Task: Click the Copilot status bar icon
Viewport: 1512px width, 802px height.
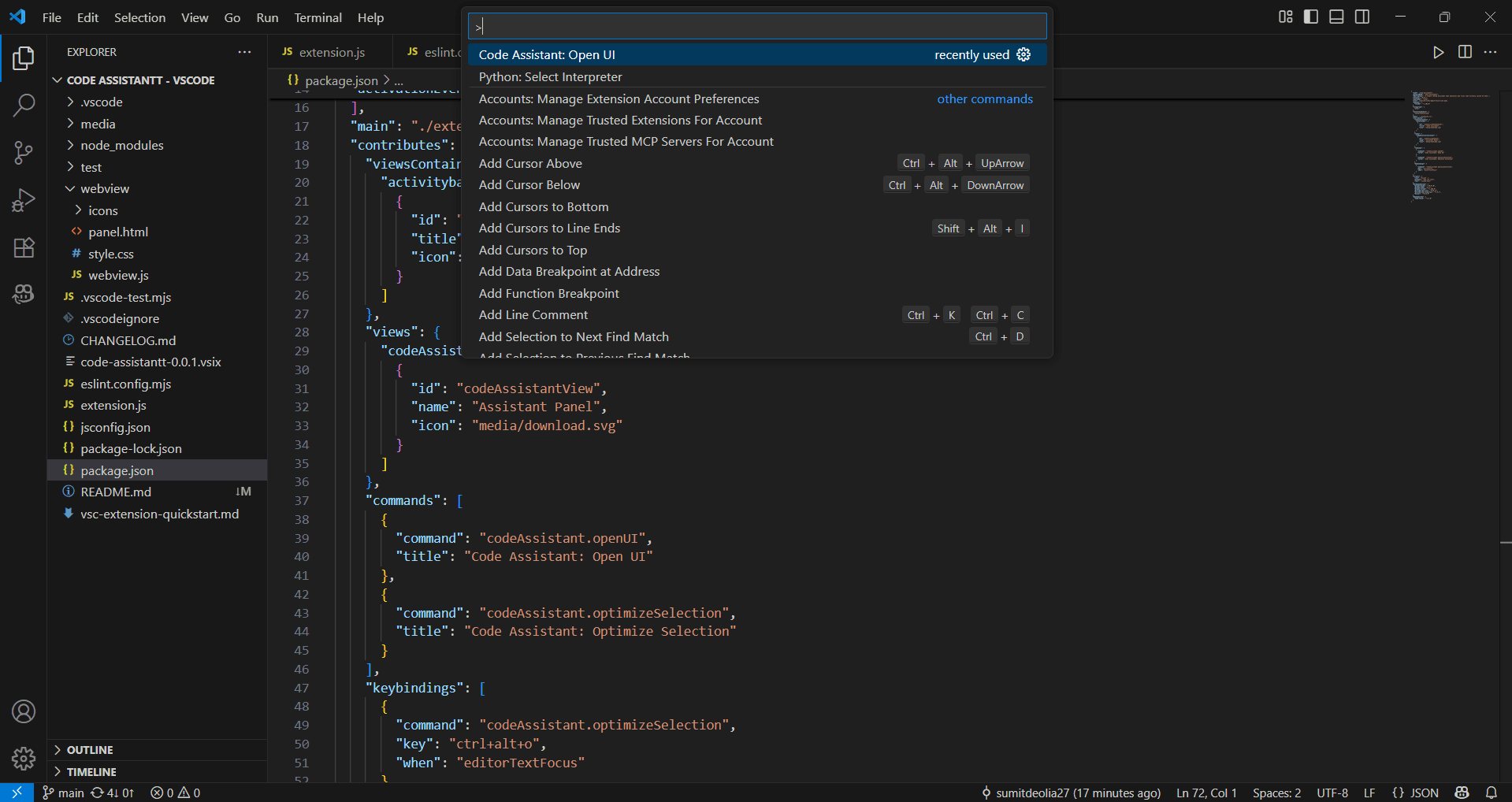Action: [x=1462, y=793]
